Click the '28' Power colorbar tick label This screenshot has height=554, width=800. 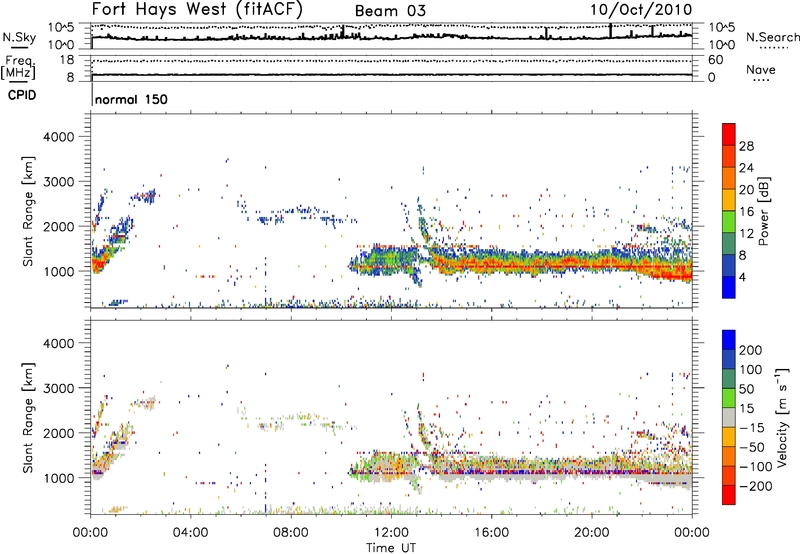pyautogui.click(x=746, y=146)
